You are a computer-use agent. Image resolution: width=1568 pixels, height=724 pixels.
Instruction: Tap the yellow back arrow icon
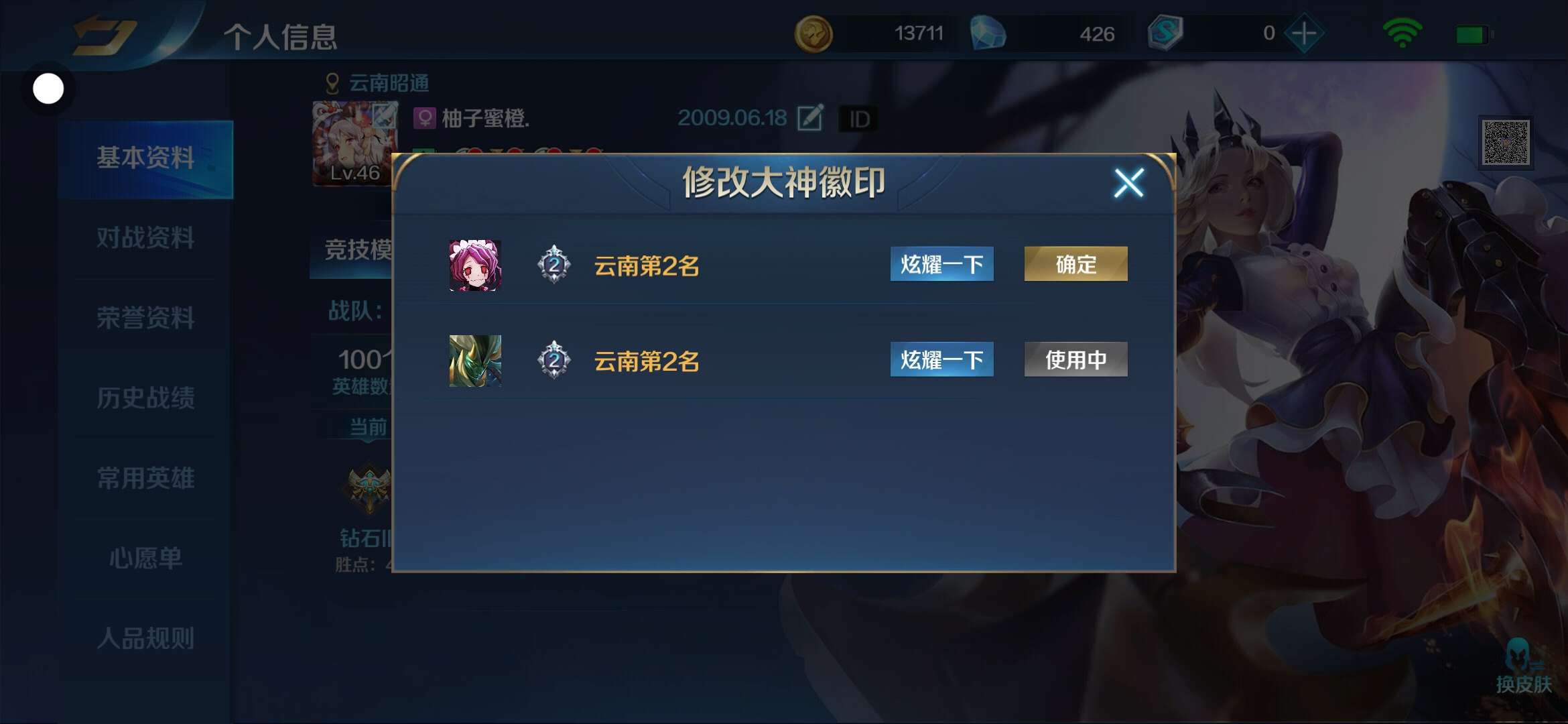pos(105,35)
